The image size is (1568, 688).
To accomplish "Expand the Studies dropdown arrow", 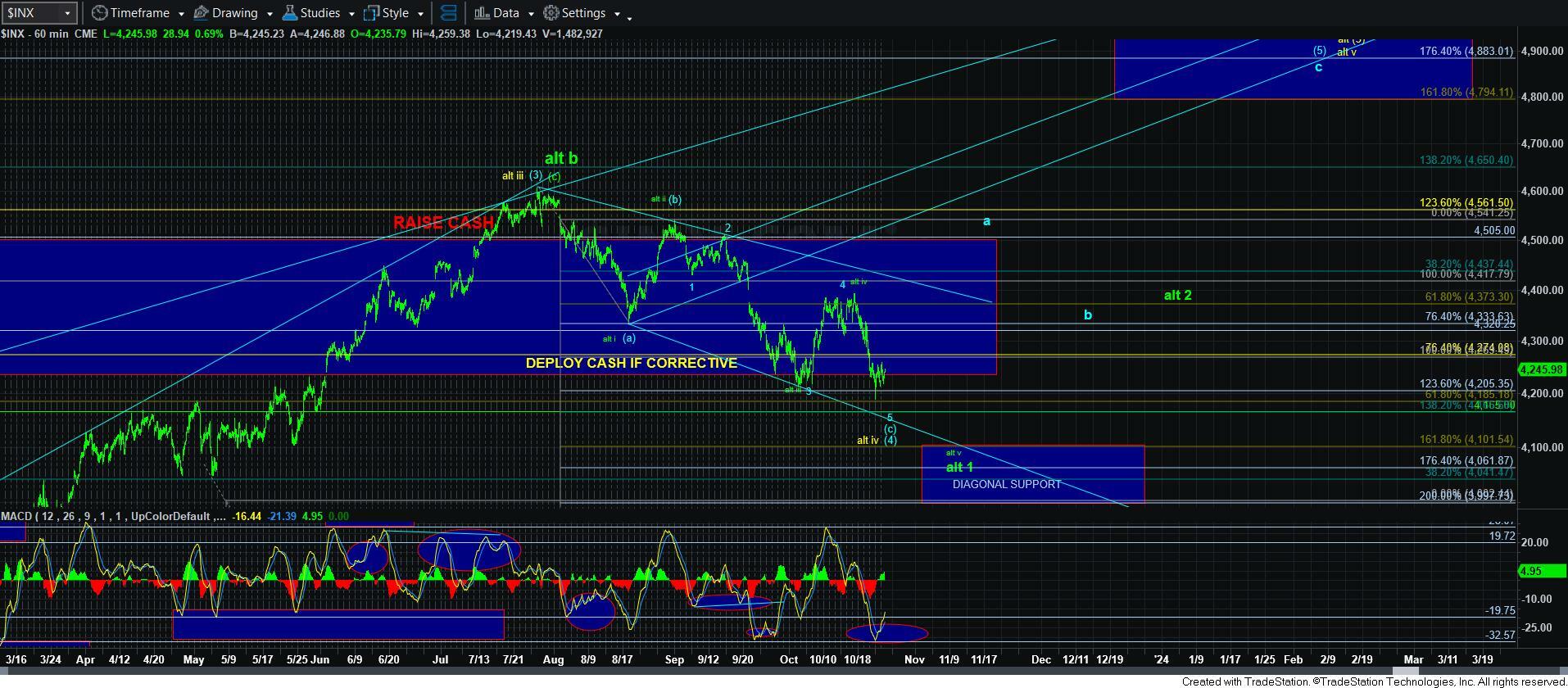I will point(351,14).
